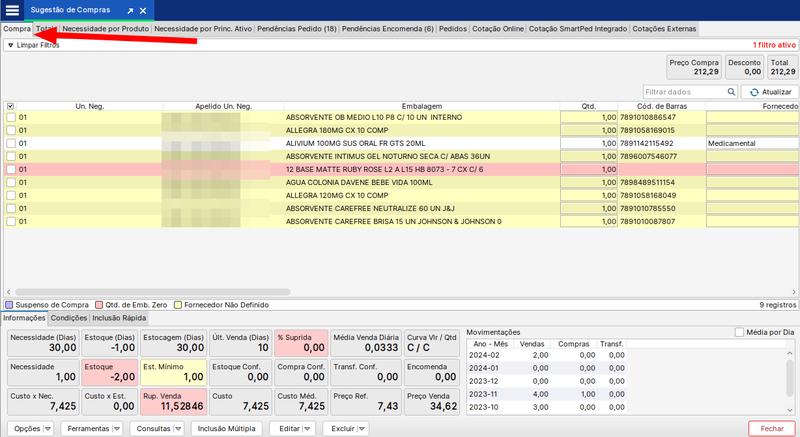Toggle the select-all checkbox in table header
800x437 pixels.
coord(10,106)
